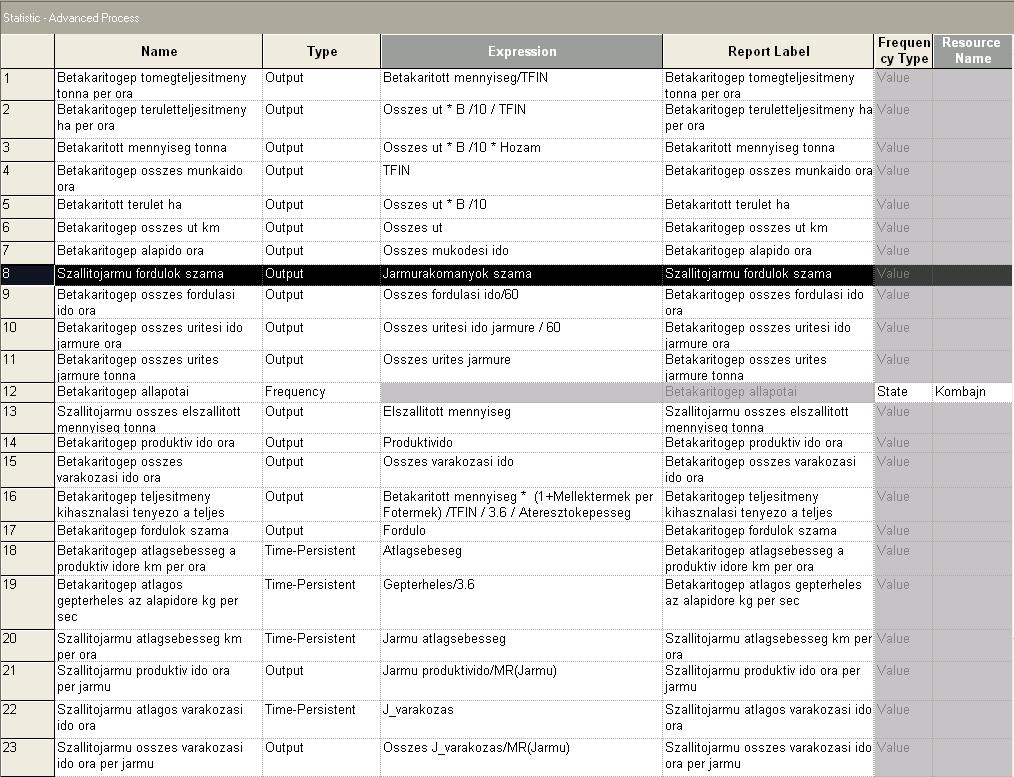Select row number 8 header
1014x777 pixels.
pyautogui.click(x=27, y=274)
